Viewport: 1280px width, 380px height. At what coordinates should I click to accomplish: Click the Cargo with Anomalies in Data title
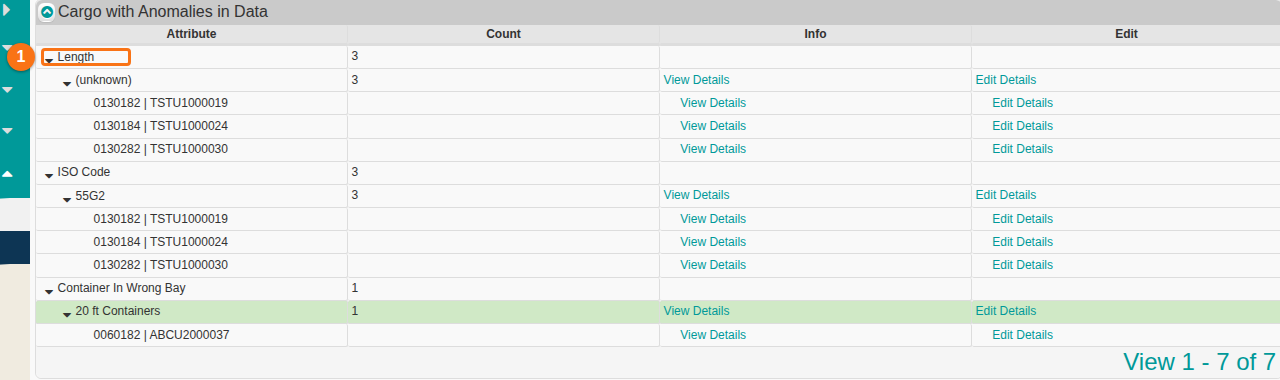click(163, 13)
